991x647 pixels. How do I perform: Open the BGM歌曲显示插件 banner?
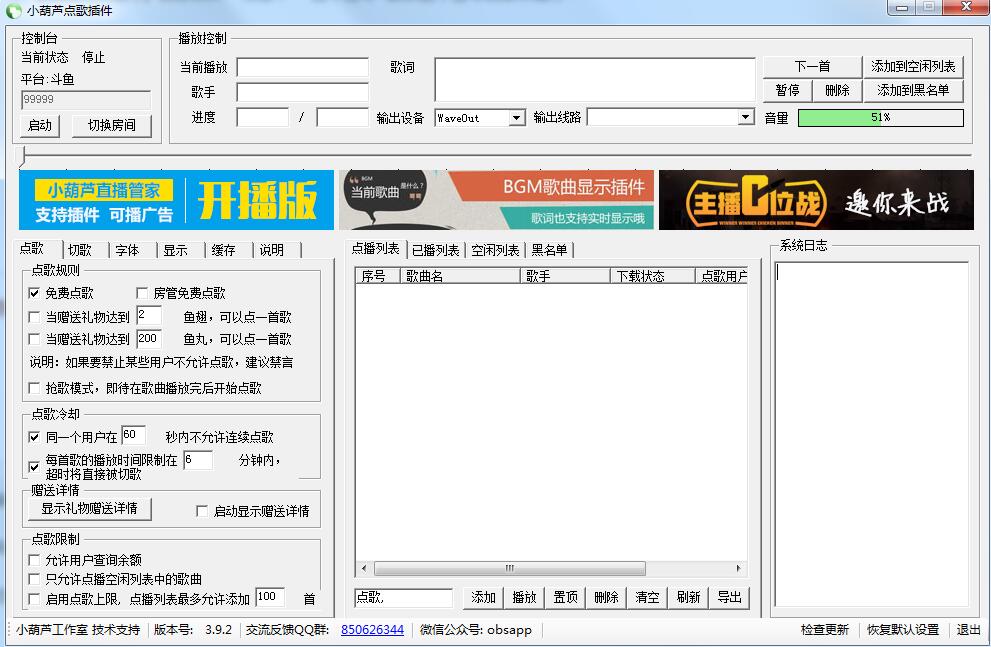click(x=496, y=200)
